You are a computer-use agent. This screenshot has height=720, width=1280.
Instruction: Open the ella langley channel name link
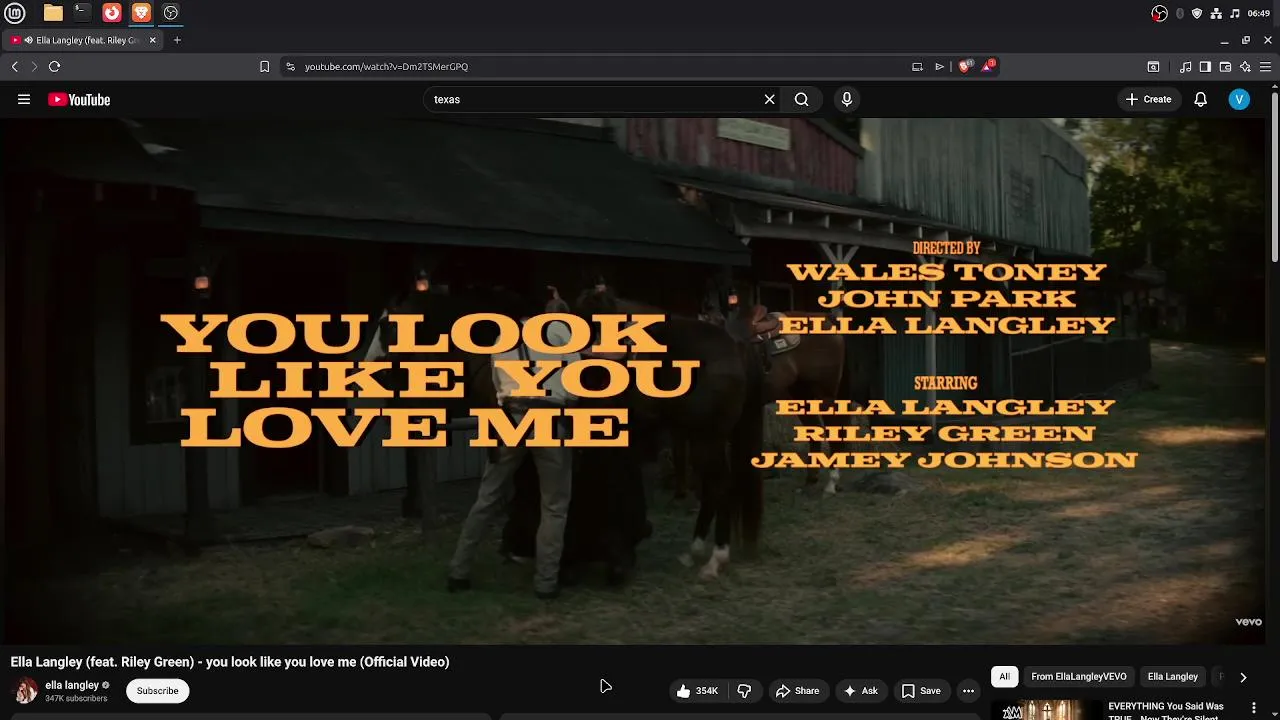72,685
